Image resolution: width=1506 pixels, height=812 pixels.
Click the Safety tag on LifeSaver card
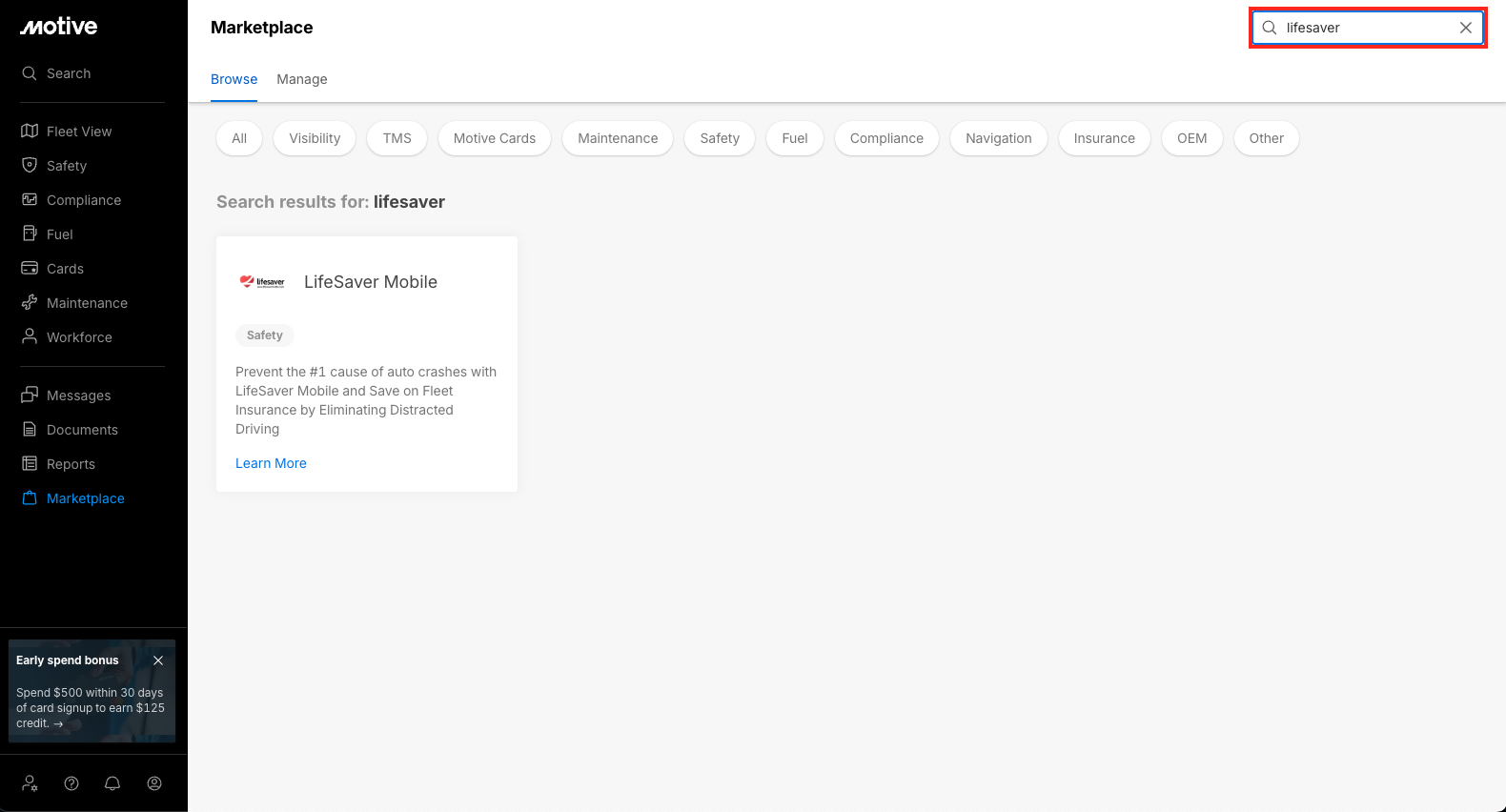(265, 335)
